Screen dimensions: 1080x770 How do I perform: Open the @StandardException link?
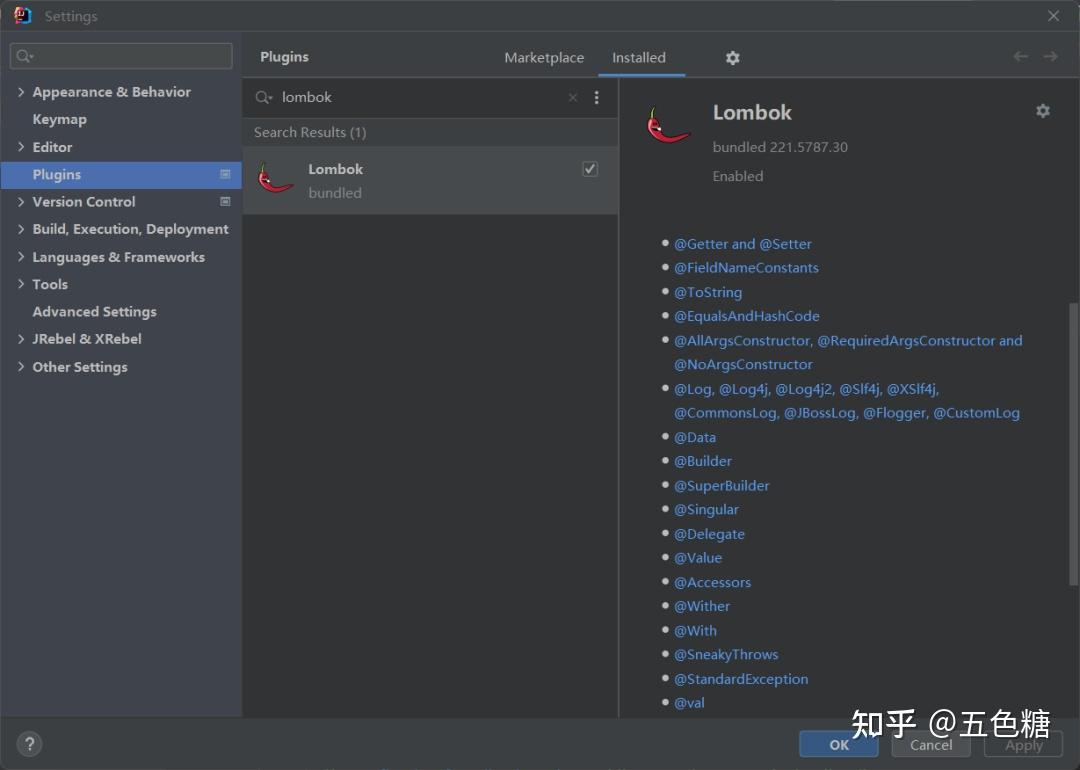741,679
